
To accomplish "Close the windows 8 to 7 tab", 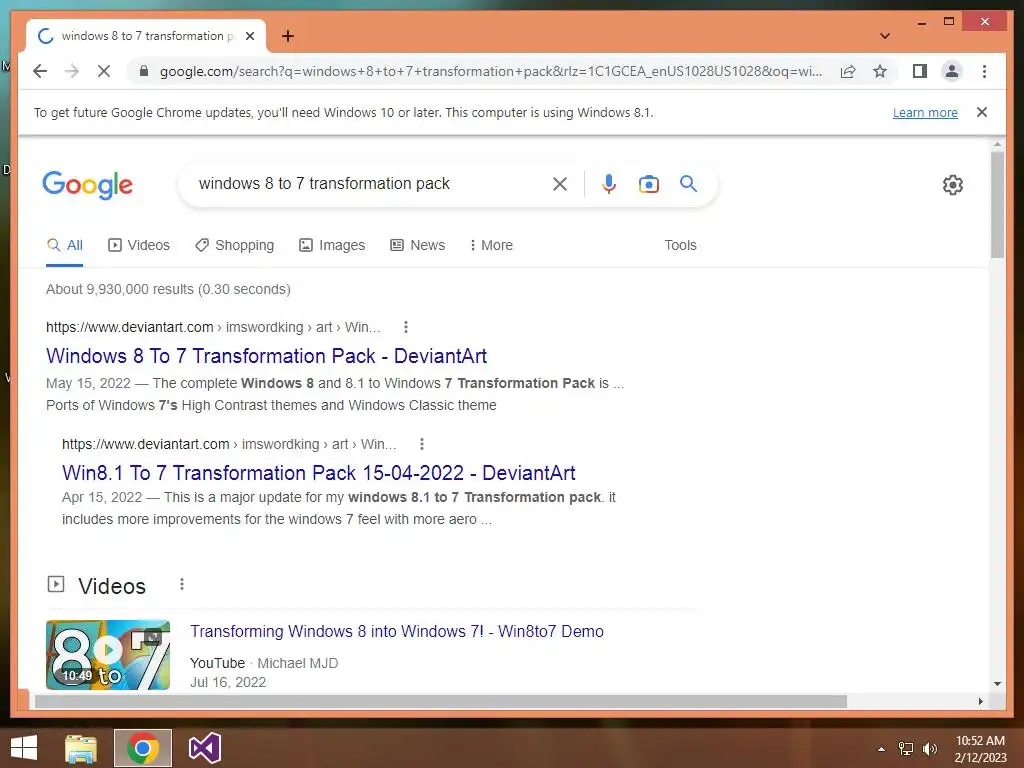I will click(249, 36).
